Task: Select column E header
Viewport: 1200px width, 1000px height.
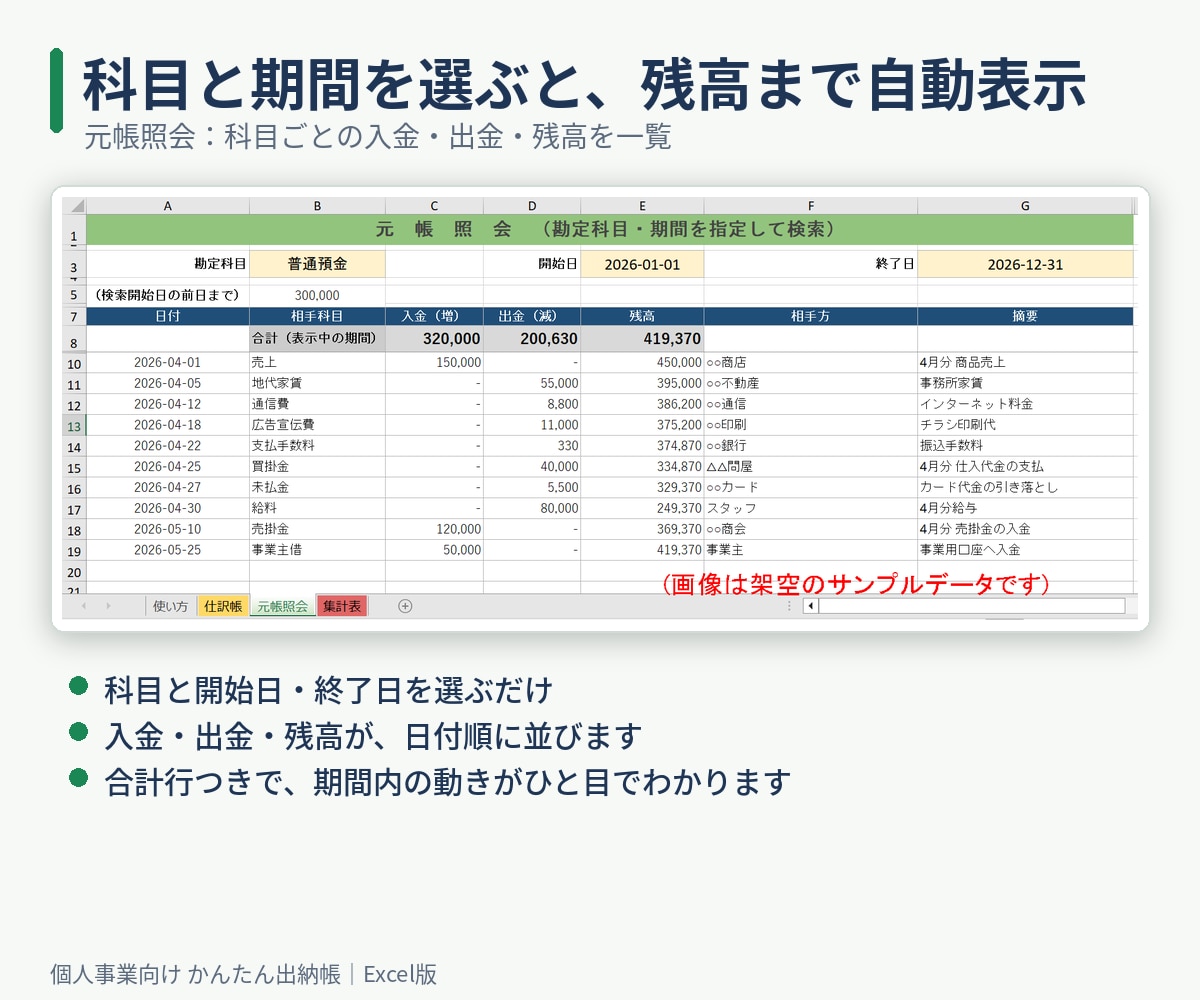Action: coord(642,205)
